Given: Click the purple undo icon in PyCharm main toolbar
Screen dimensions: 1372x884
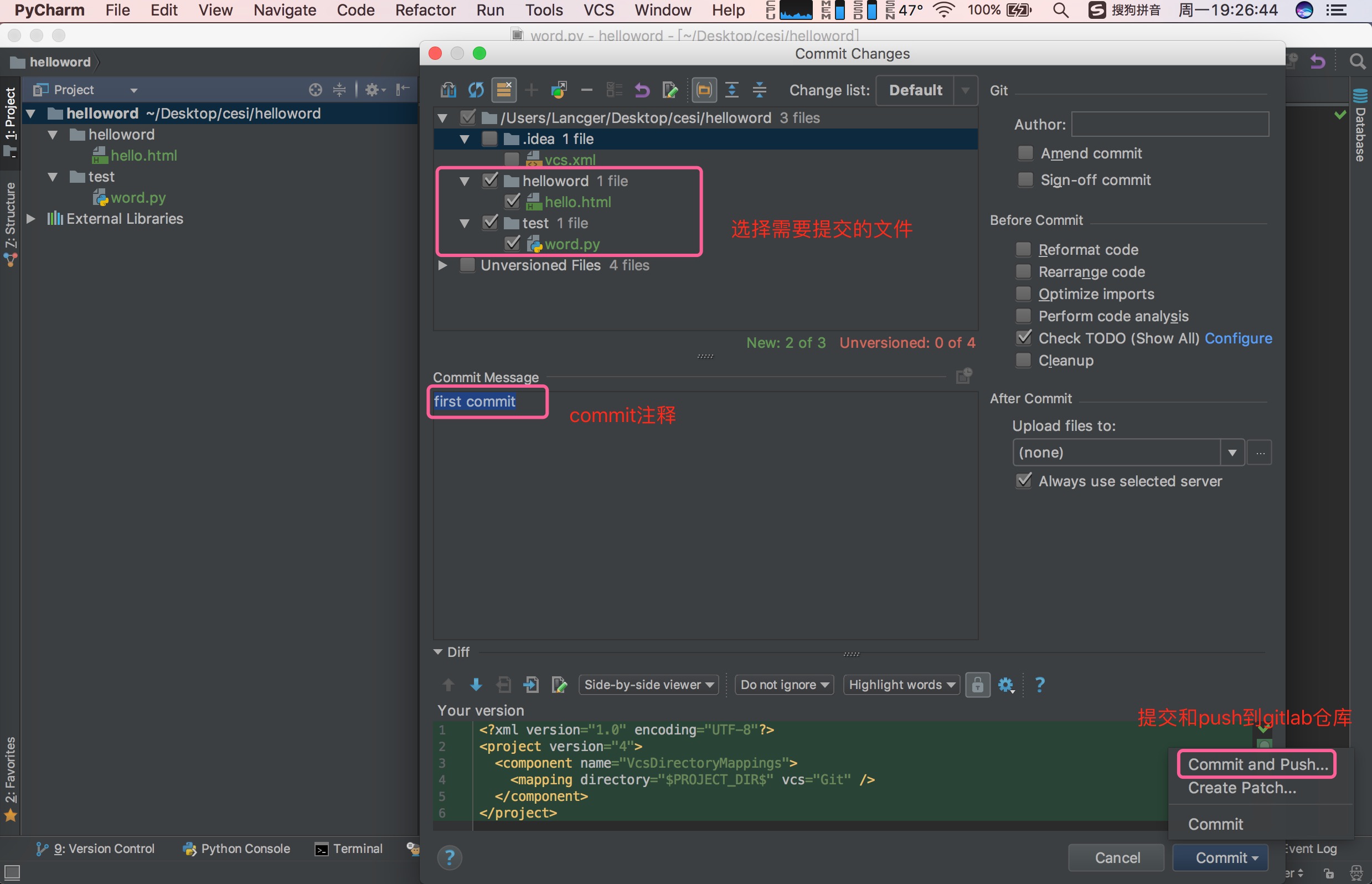Looking at the screenshot, I should (1318, 61).
